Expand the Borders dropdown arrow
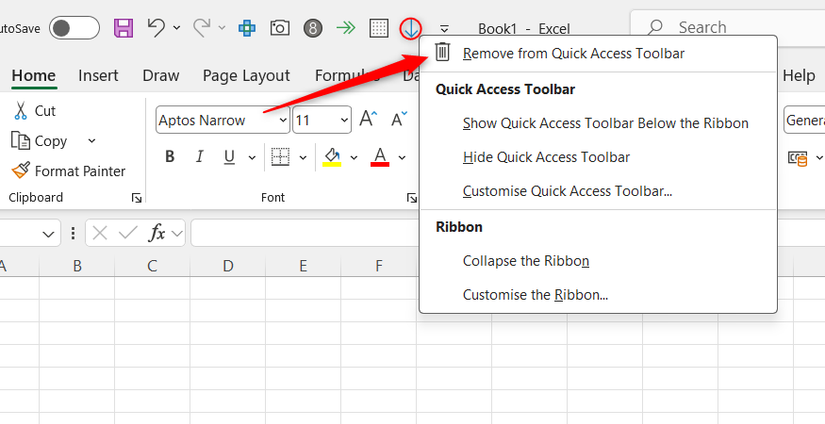 pyautogui.click(x=303, y=157)
